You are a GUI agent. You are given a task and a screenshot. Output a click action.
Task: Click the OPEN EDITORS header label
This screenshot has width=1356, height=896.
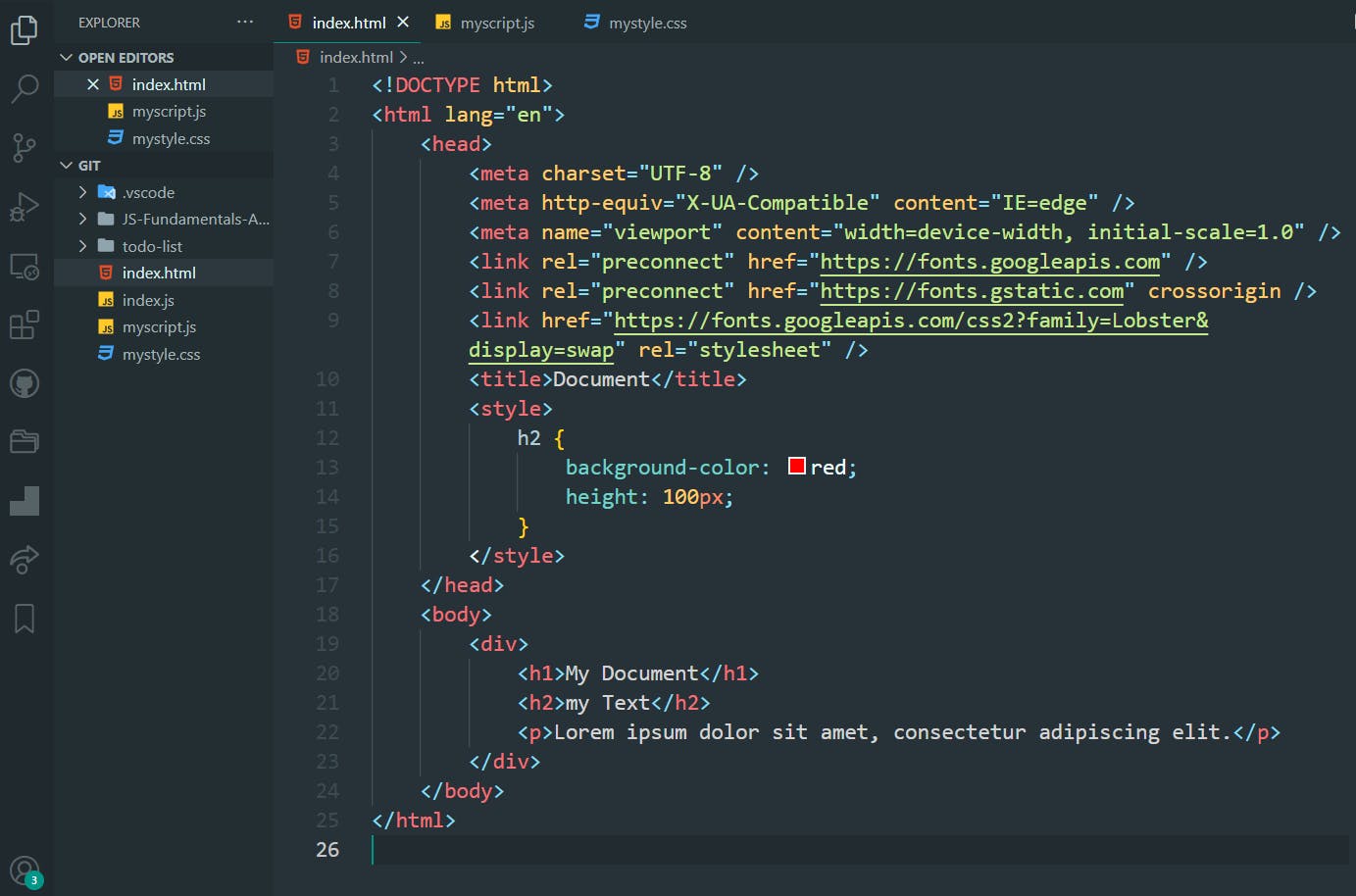click(x=126, y=58)
